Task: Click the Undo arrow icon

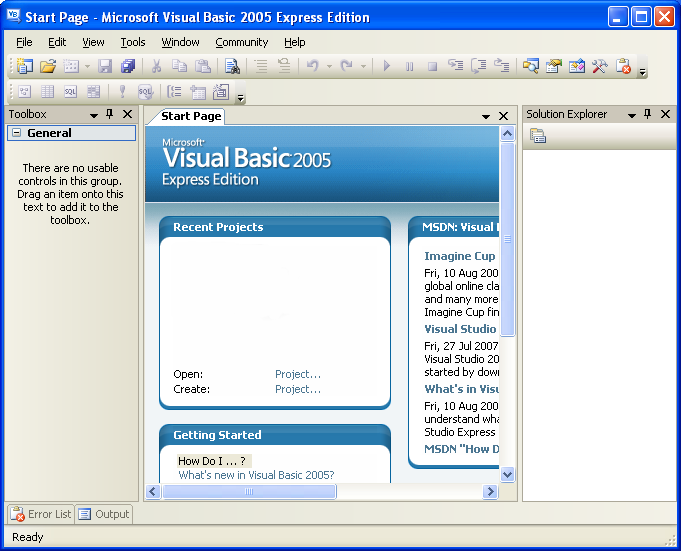Action: tap(313, 66)
